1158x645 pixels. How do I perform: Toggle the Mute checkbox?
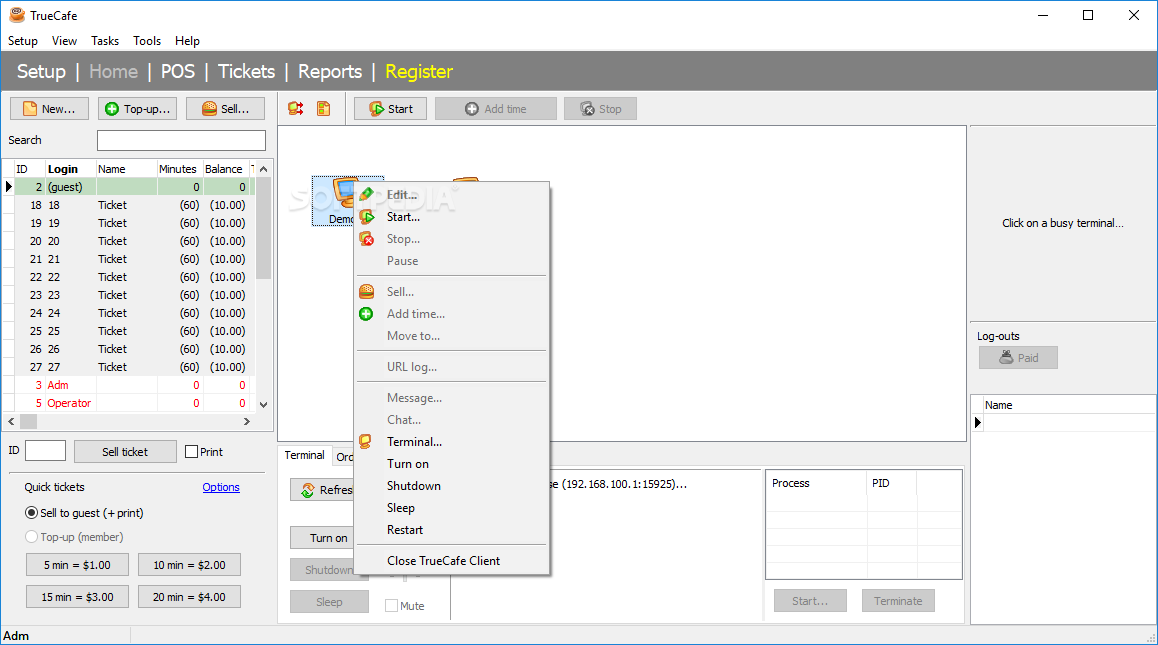pos(391,606)
